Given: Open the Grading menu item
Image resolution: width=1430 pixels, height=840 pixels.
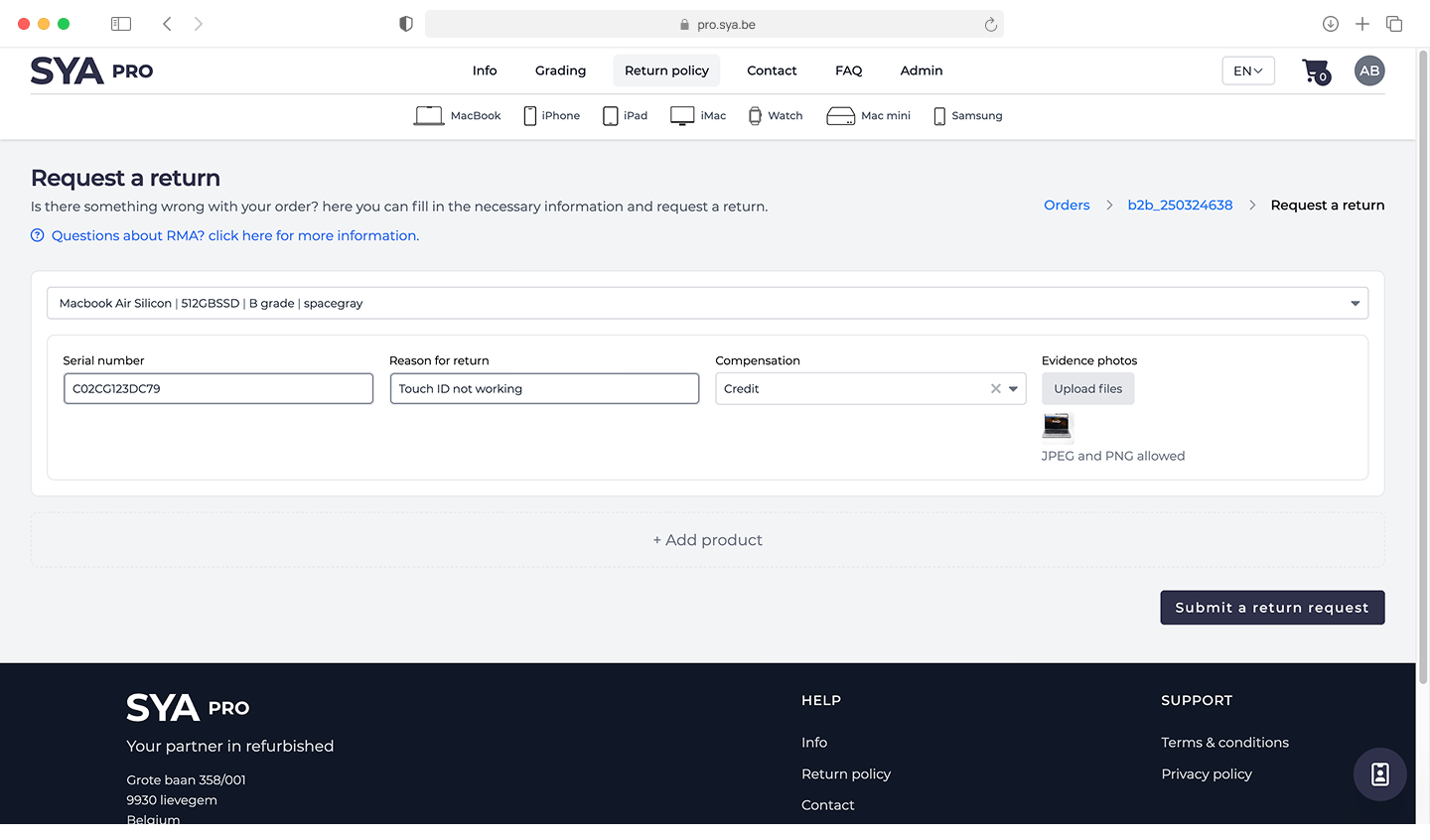Looking at the screenshot, I should pyautogui.click(x=560, y=70).
